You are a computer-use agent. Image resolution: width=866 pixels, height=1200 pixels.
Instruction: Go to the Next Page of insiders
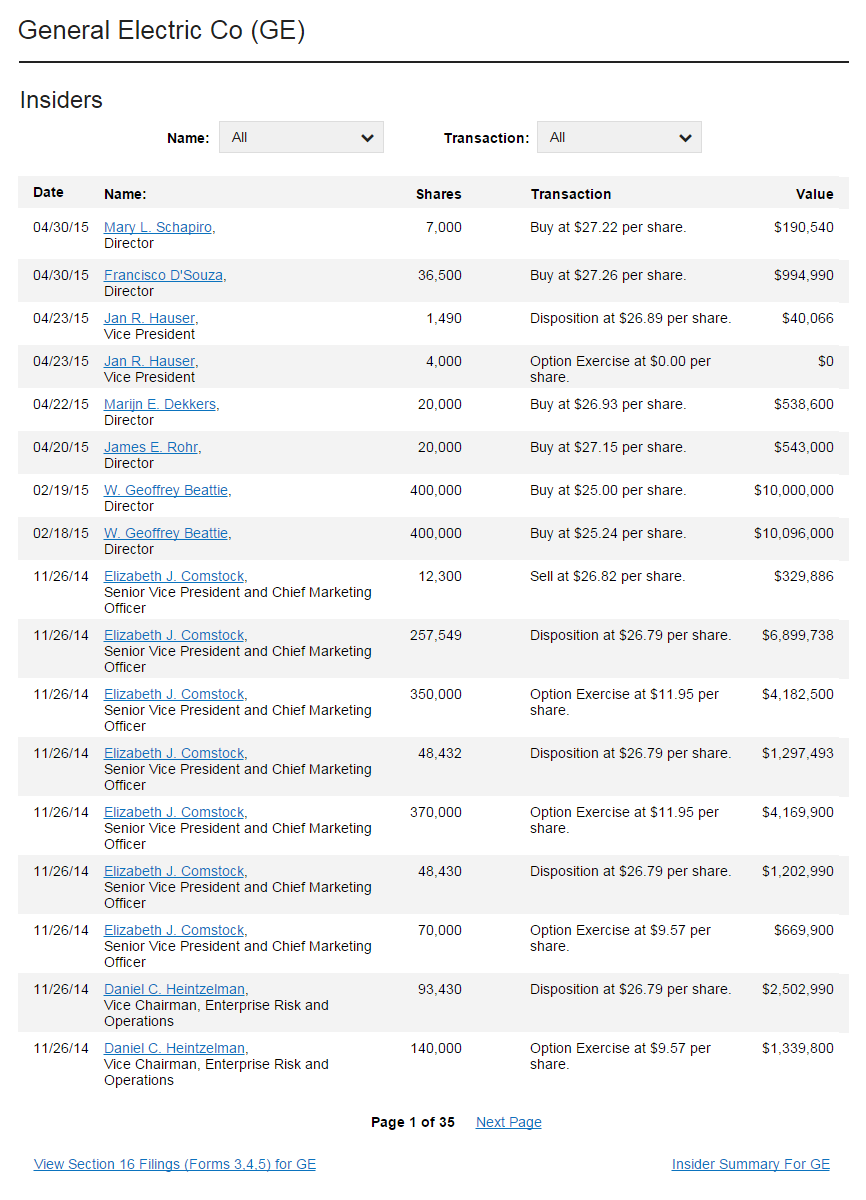click(508, 1123)
